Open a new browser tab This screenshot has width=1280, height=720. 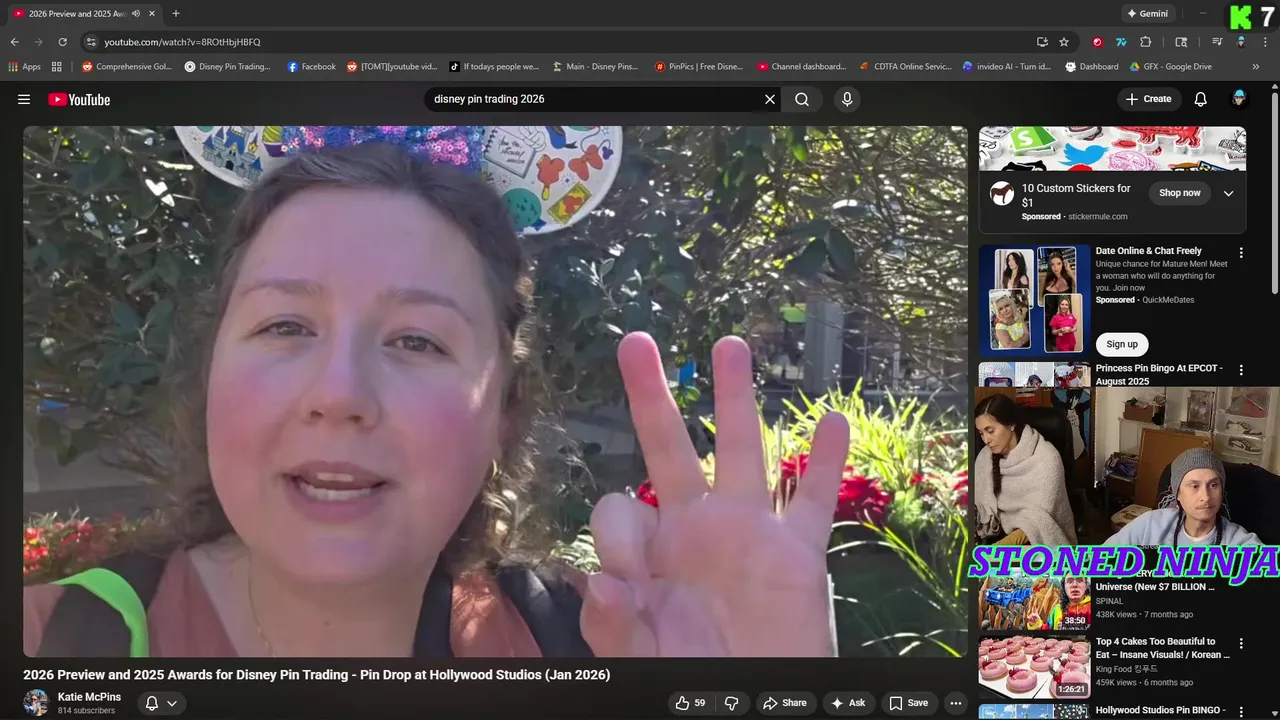[176, 14]
